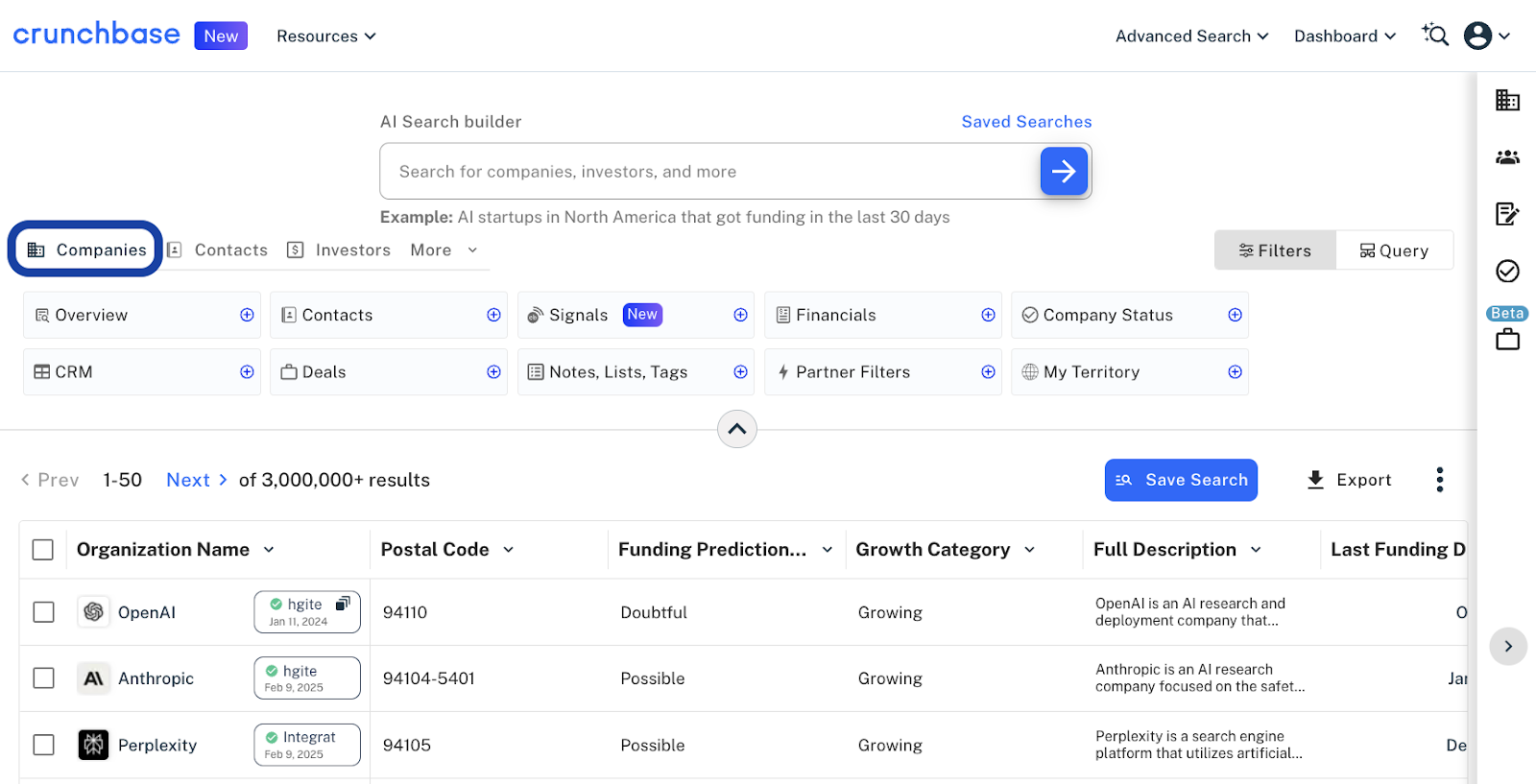The image size is (1536, 784).
Task: Click the New badge beside crunchbase logo
Action: 221,36
